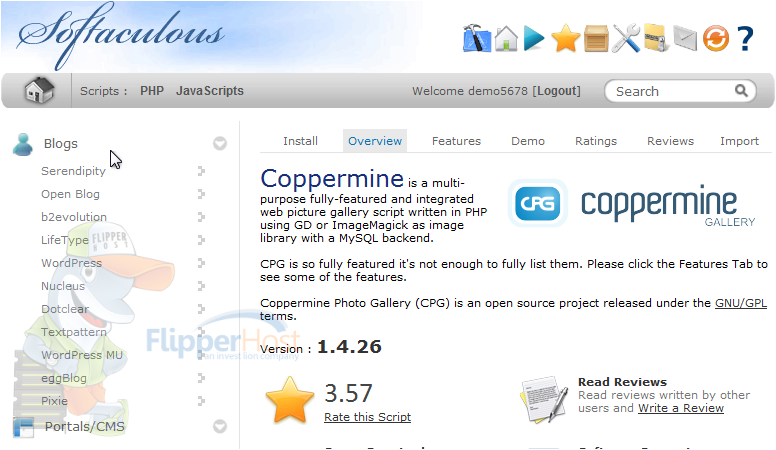Select the Overview tab

(x=375, y=141)
